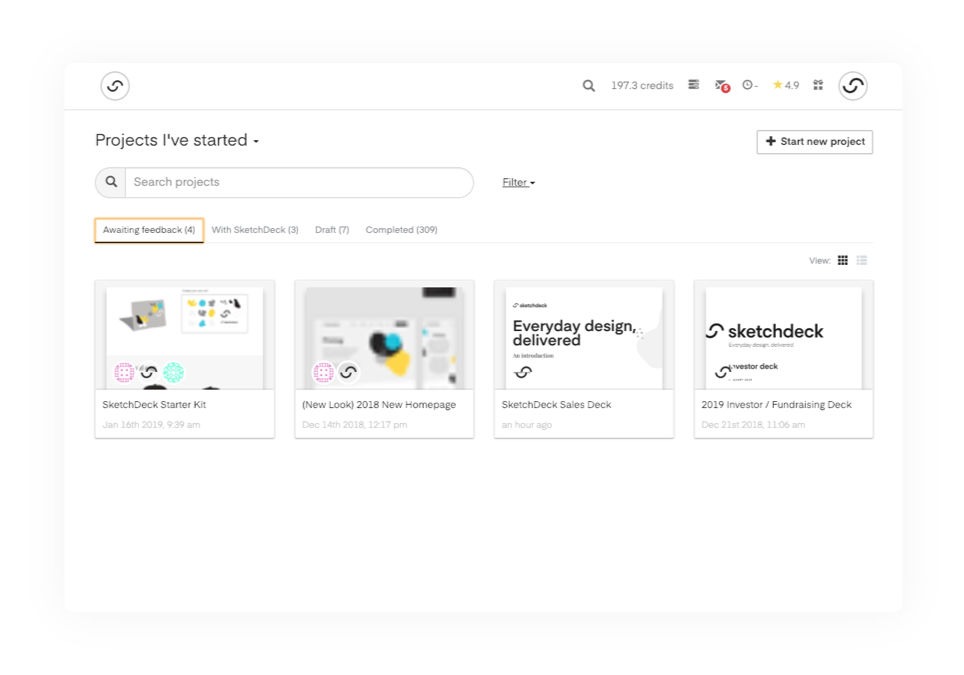Click logo avatar on SketchDeck Sales Deck card

pos(523,372)
